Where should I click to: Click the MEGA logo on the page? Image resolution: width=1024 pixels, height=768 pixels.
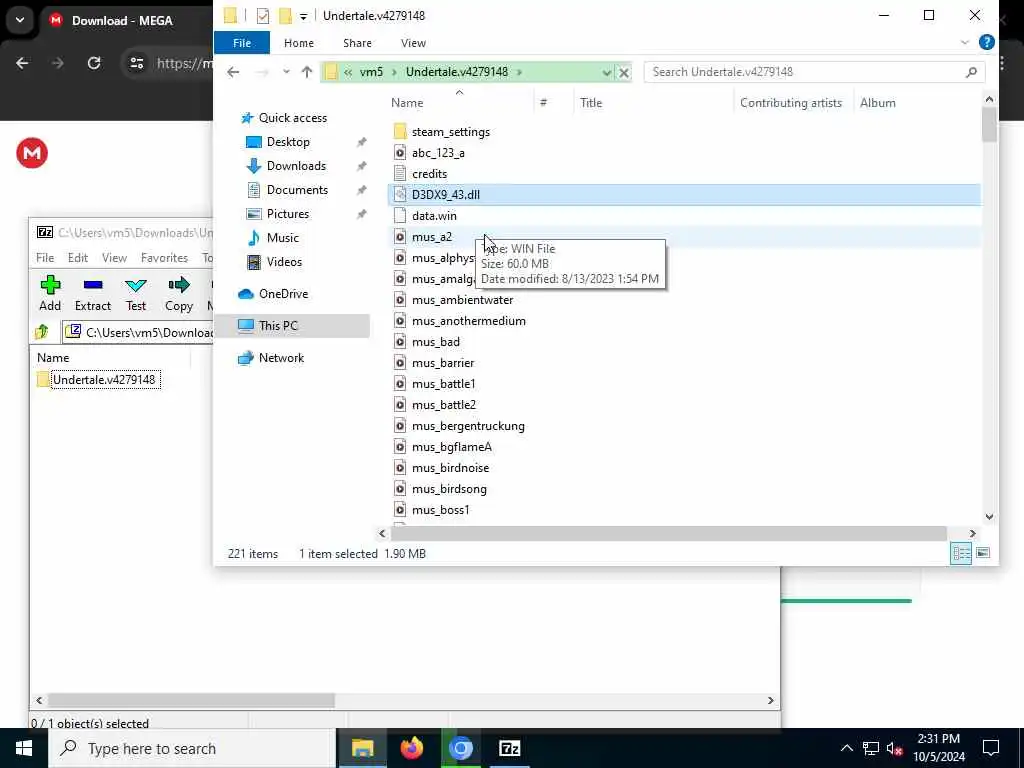pos(32,153)
